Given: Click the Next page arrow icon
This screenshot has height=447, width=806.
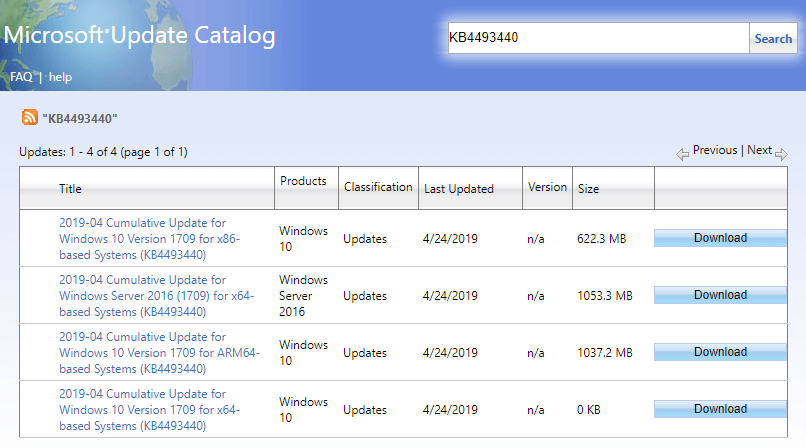Looking at the screenshot, I should coord(781,154).
